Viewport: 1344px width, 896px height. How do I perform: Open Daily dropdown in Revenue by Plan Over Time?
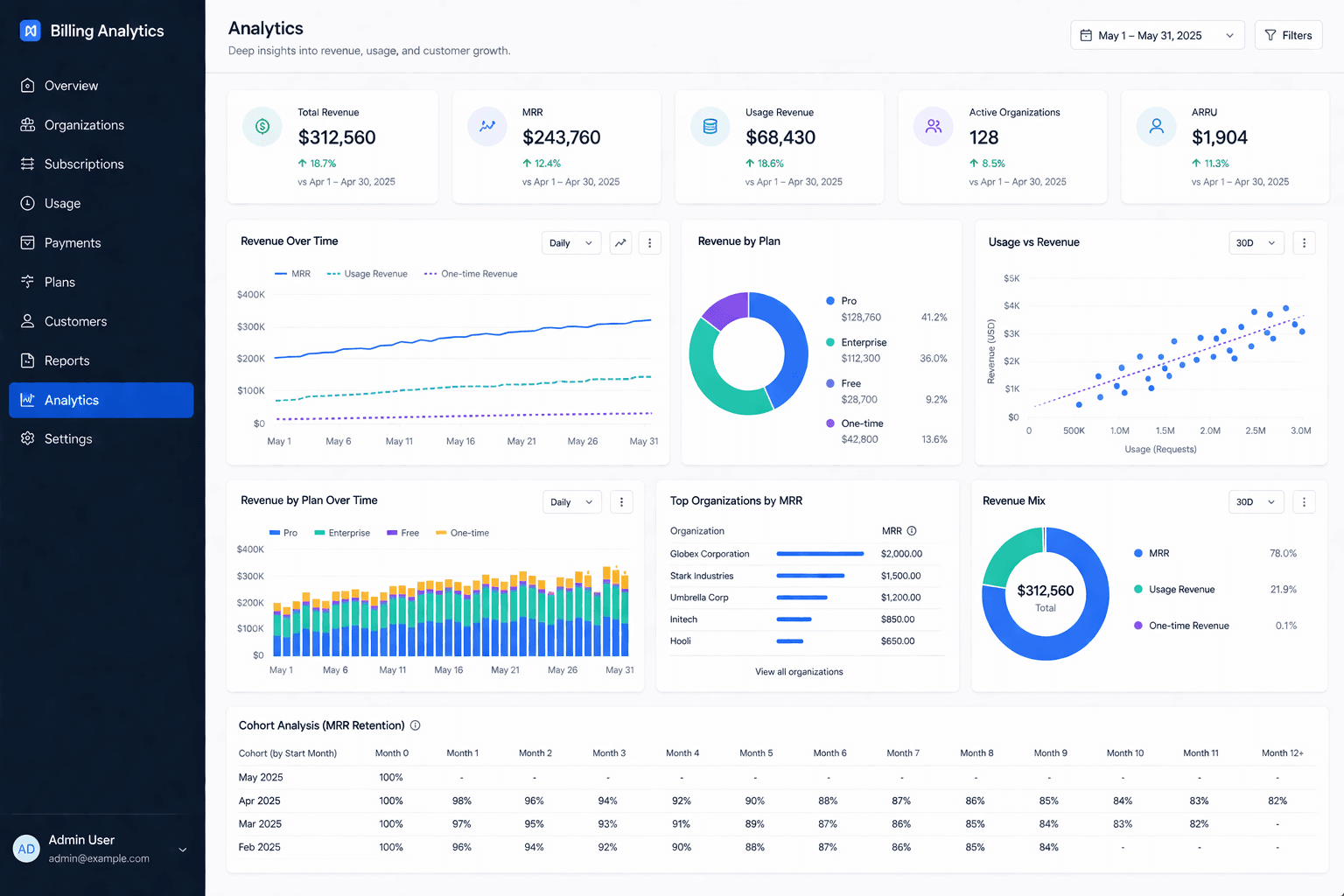572,502
